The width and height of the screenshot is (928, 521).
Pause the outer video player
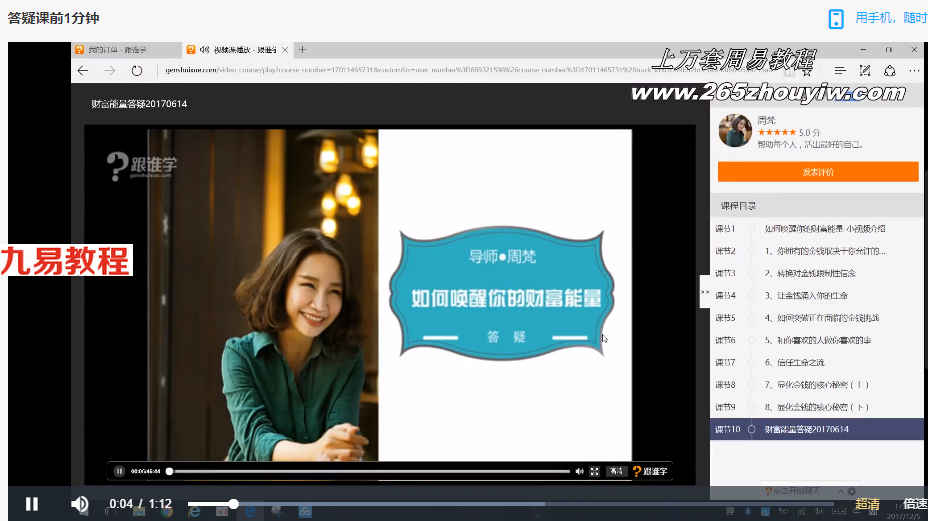tap(32, 504)
